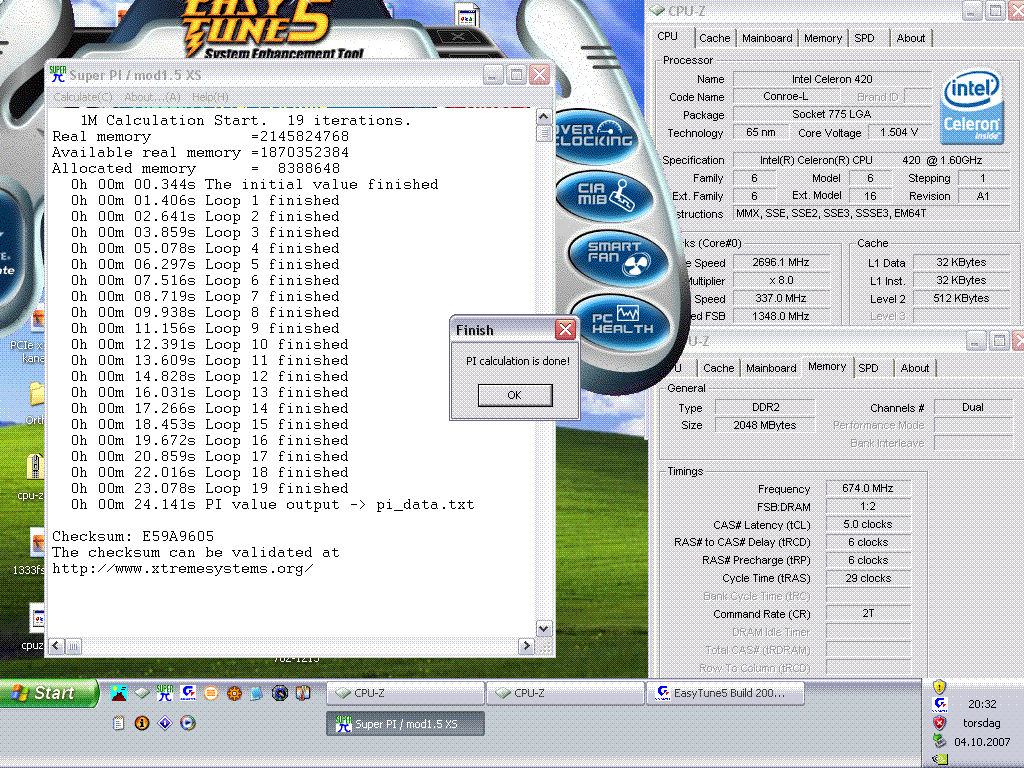Screen dimensions: 1024x768
Task: Click the notepad quick launch icon
Action: pyautogui.click(x=118, y=723)
